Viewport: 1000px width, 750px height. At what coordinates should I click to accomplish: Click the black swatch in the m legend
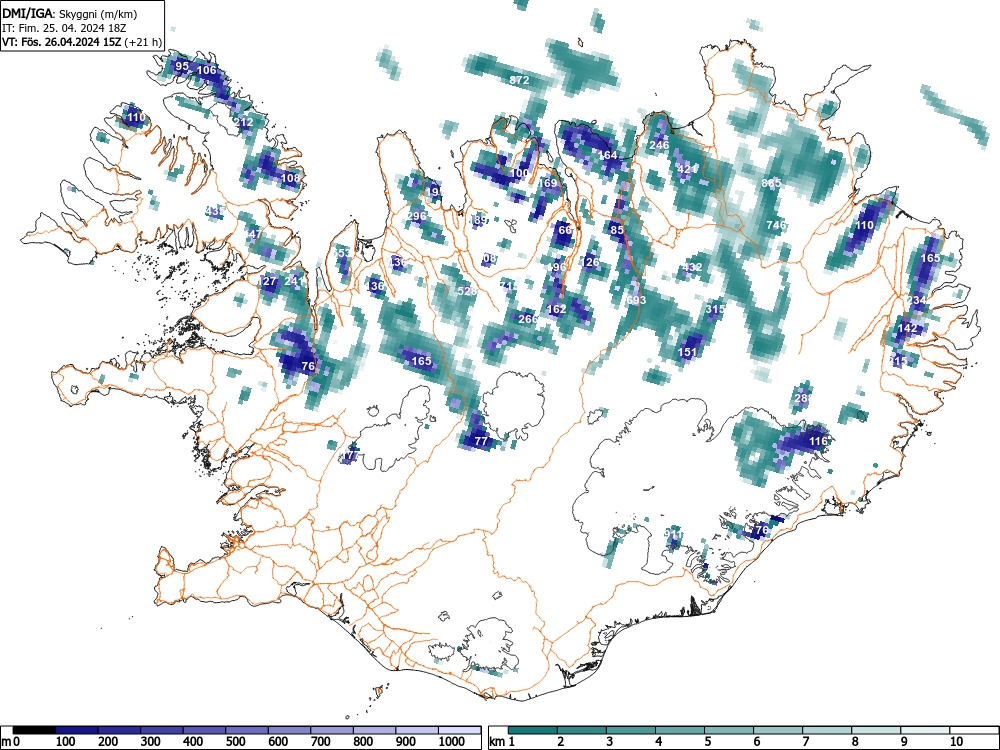(x=34, y=730)
